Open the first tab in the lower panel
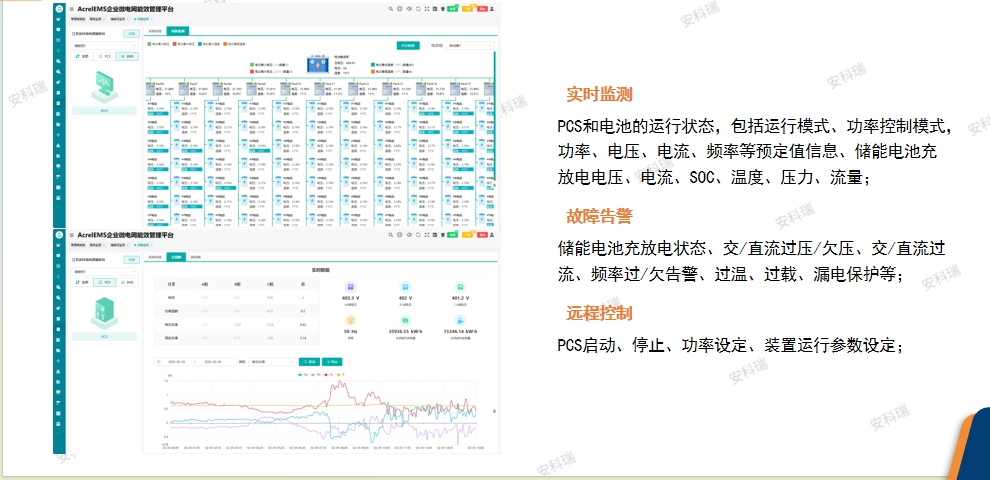 point(155,257)
